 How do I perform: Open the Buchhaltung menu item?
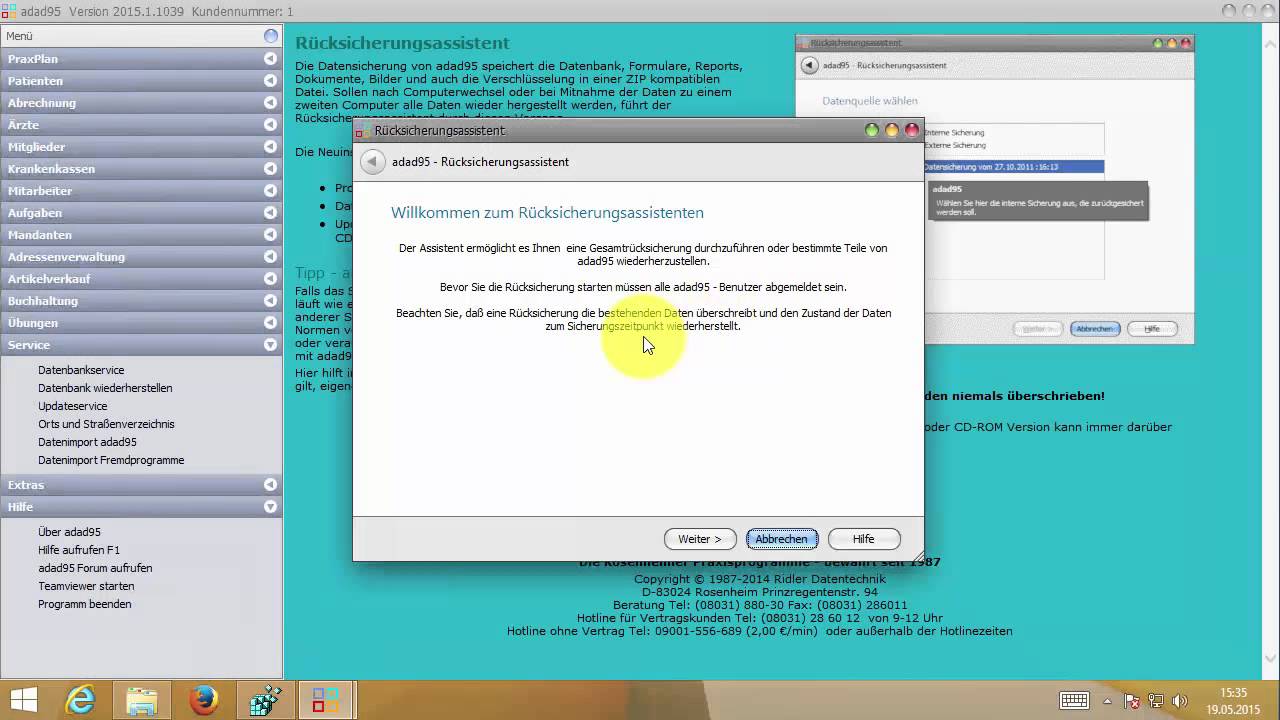[141, 301]
